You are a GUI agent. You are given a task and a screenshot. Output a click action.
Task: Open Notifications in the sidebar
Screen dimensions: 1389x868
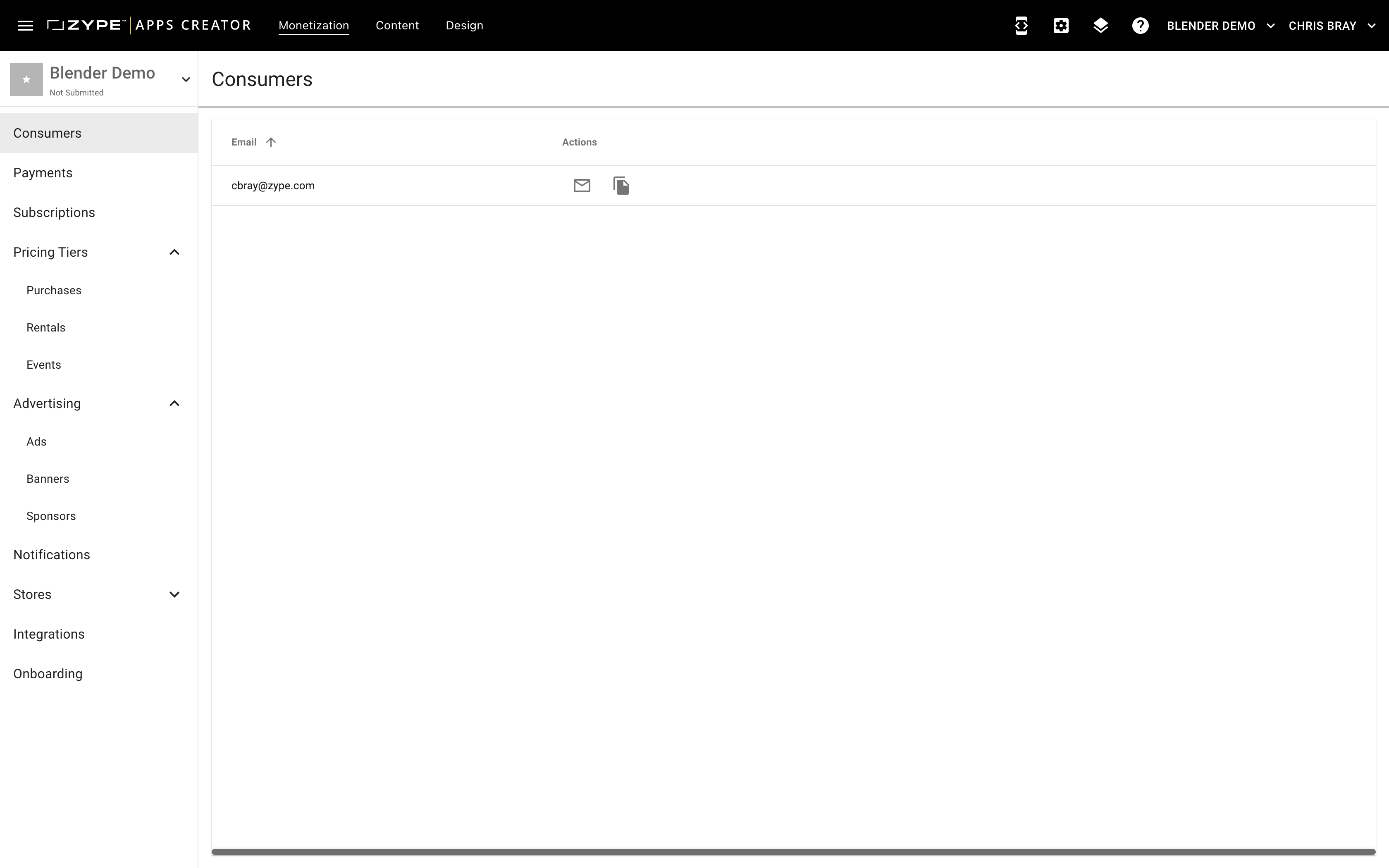click(x=99, y=555)
